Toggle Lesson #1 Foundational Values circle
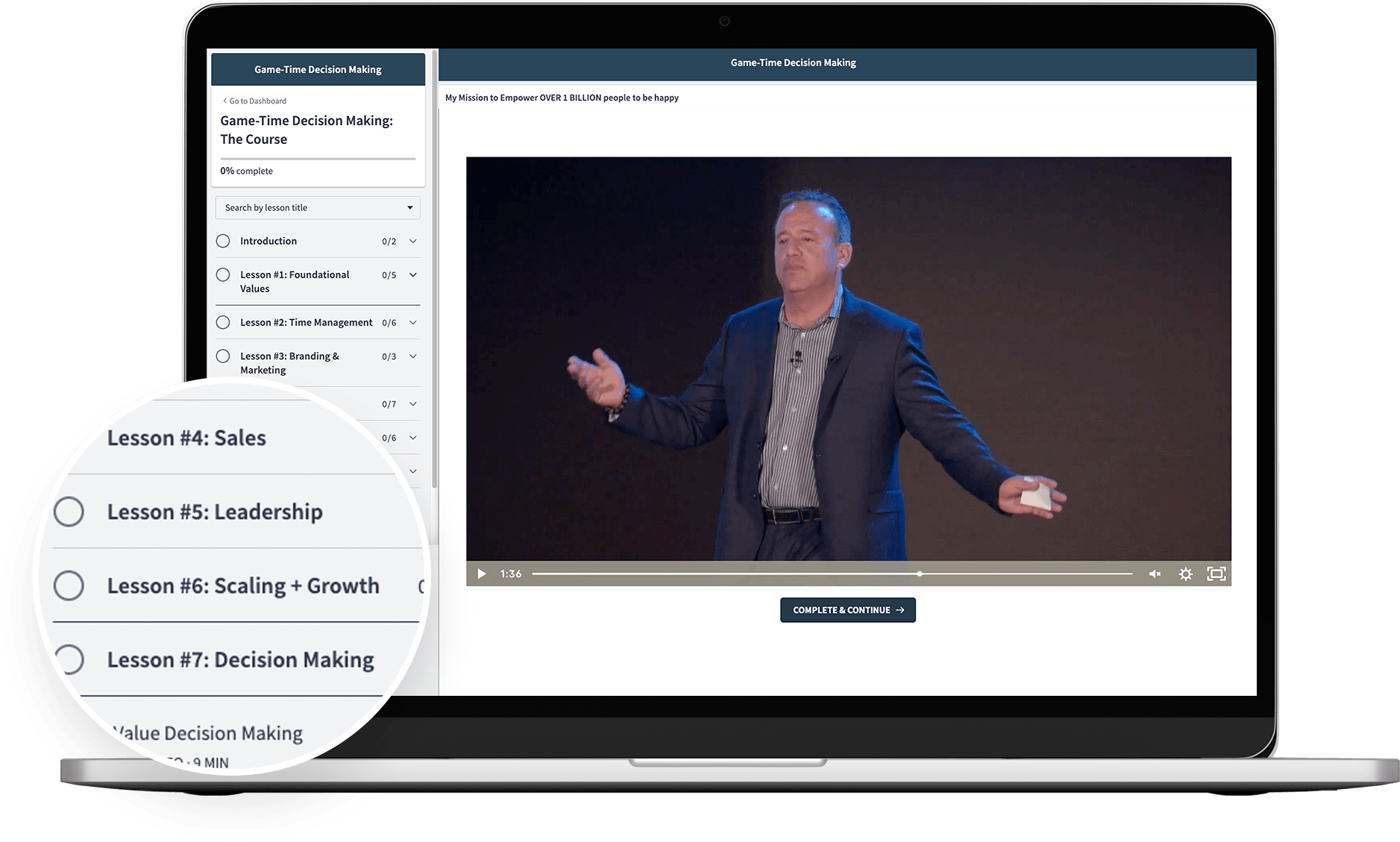 pyautogui.click(x=223, y=274)
